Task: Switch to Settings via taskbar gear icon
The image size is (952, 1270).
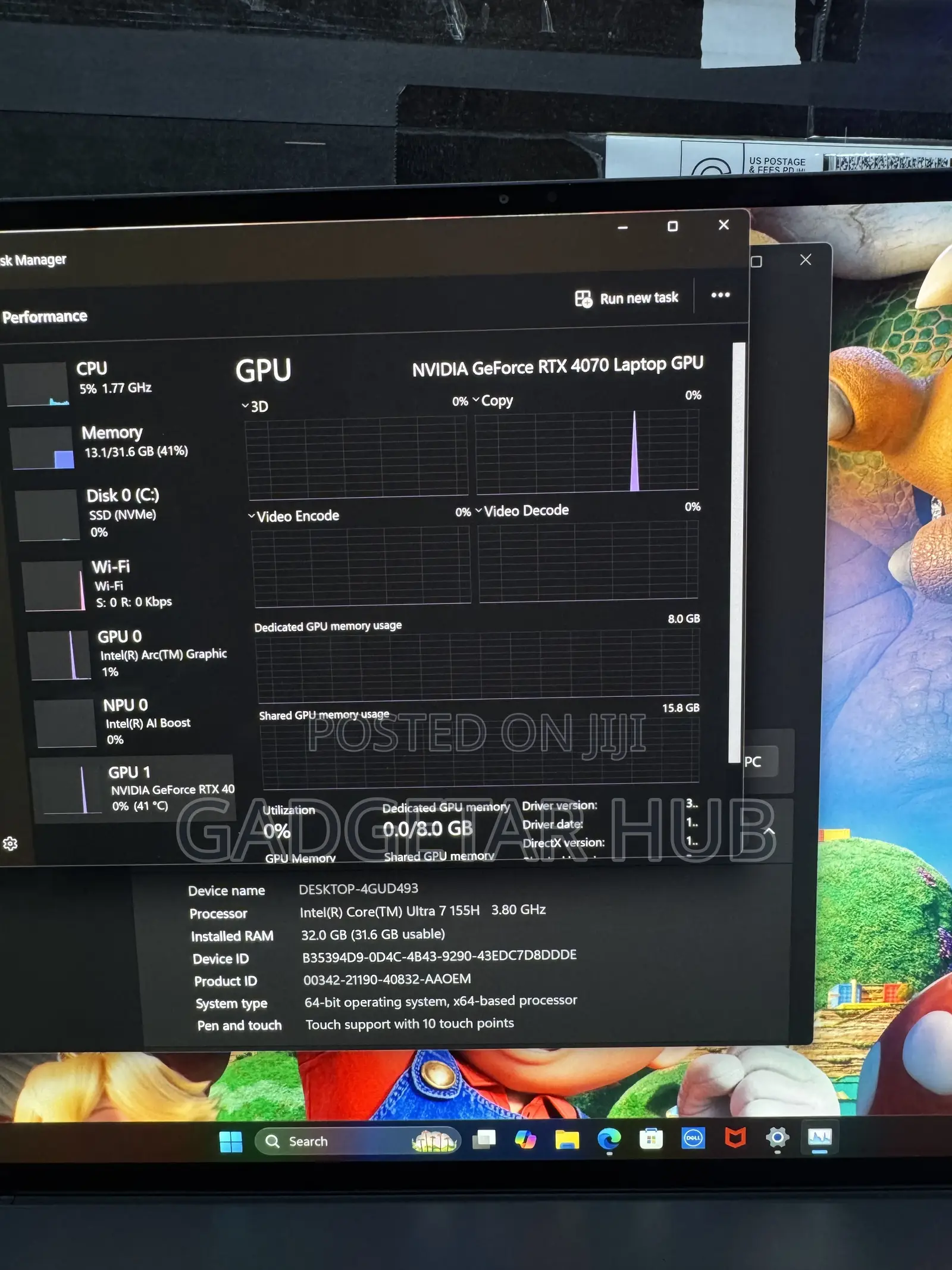Action: (778, 1137)
